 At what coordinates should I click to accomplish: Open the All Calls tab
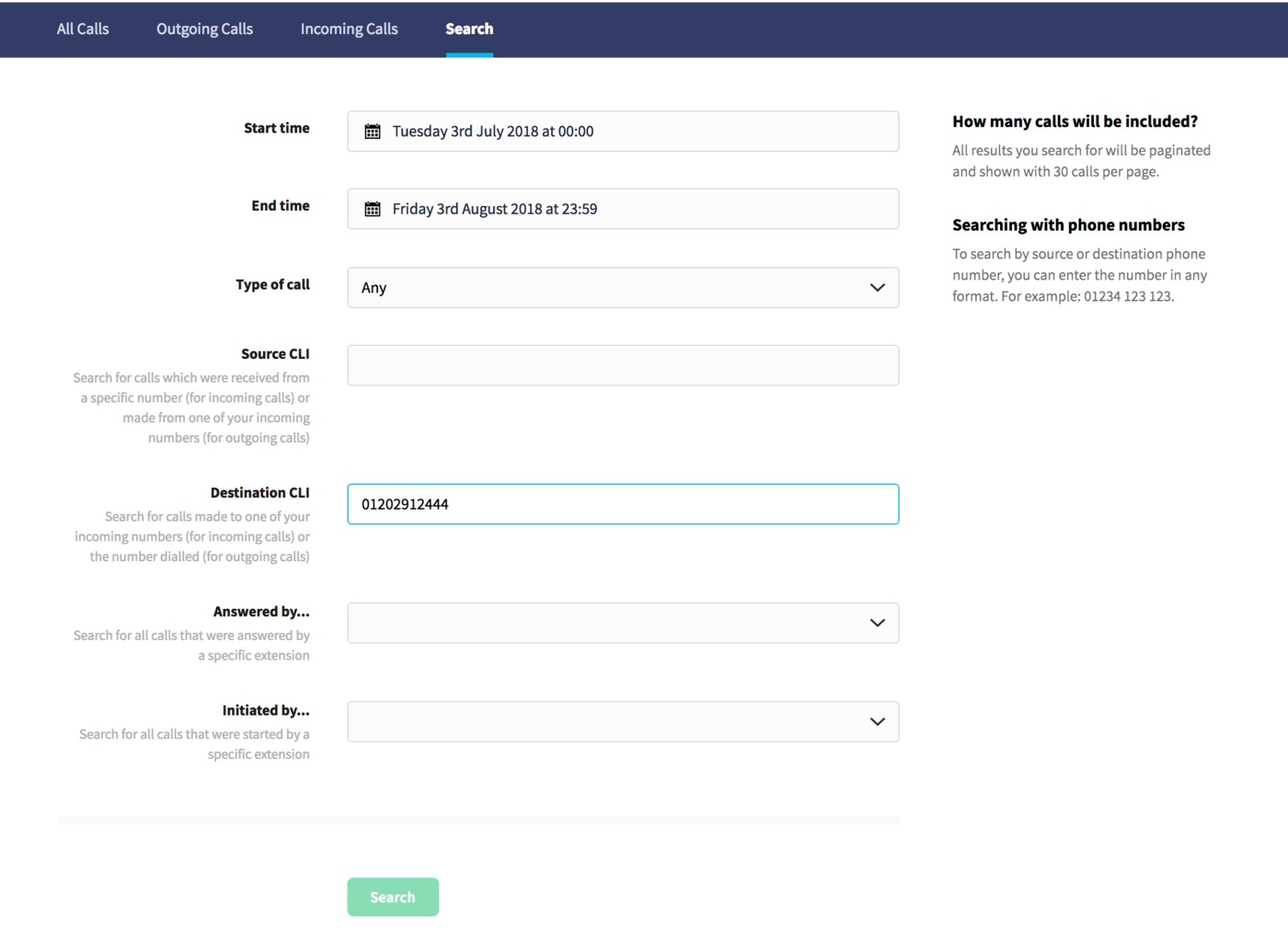83,29
